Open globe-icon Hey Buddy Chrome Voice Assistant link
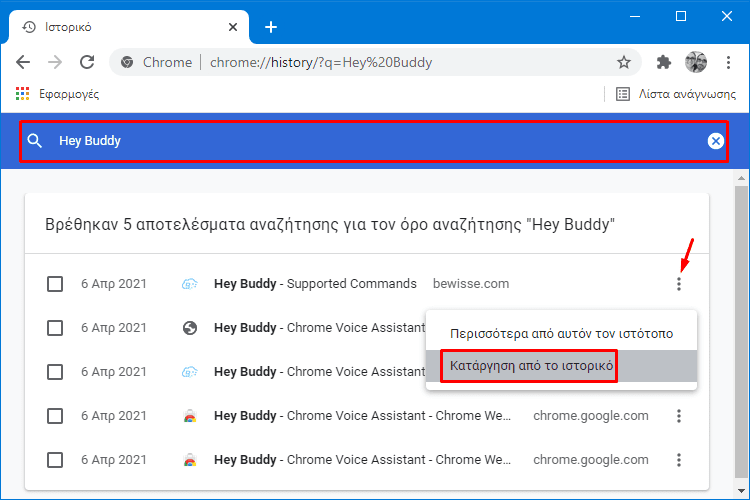Image resolution: width=750 pixels, height=500 pixels. click(320, 328)
